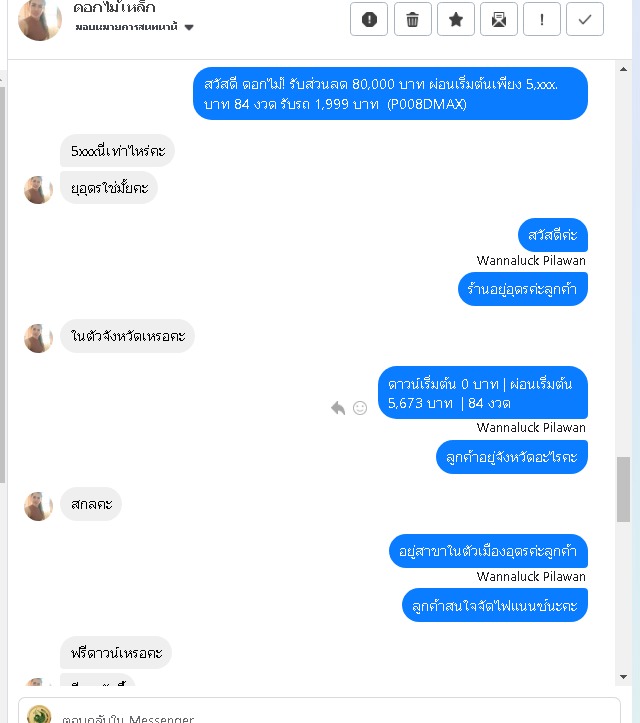
Task: Click the spam report exclamation circle icon
Action: tap(369, 19)
